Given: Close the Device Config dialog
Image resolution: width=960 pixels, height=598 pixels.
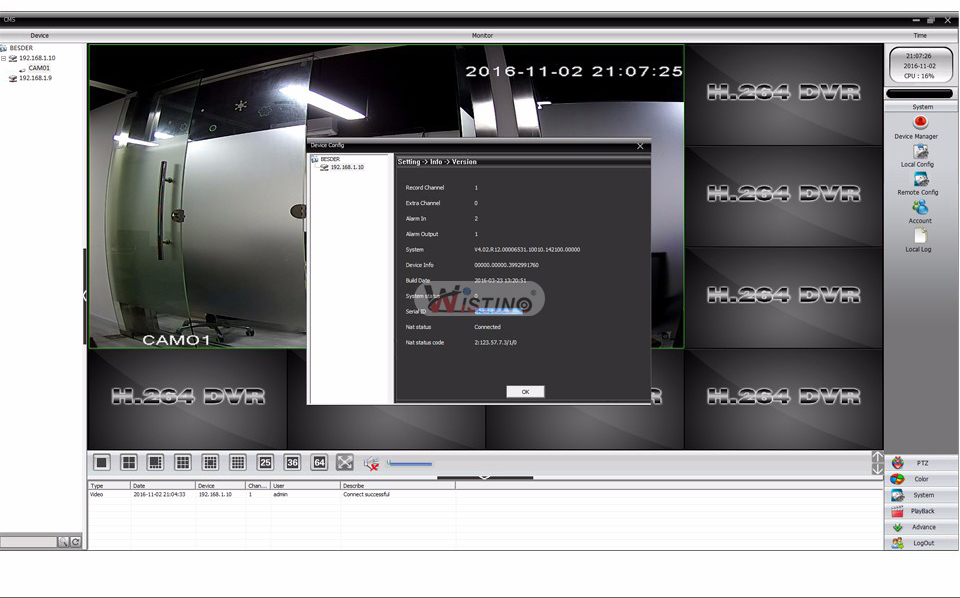Looking at the screenshot, I should 641,146.
